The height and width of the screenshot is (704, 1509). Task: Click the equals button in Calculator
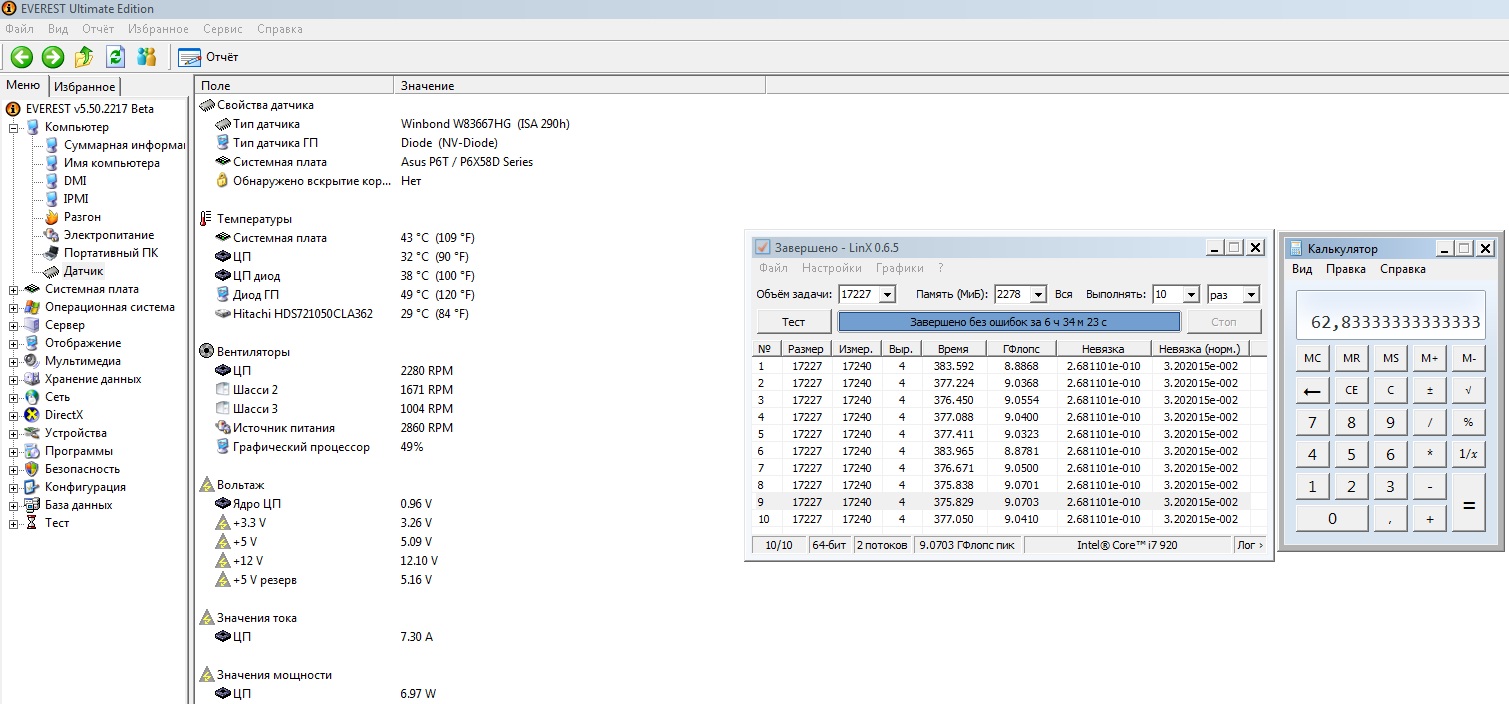pyautogui.click(x=1468, y=503)
